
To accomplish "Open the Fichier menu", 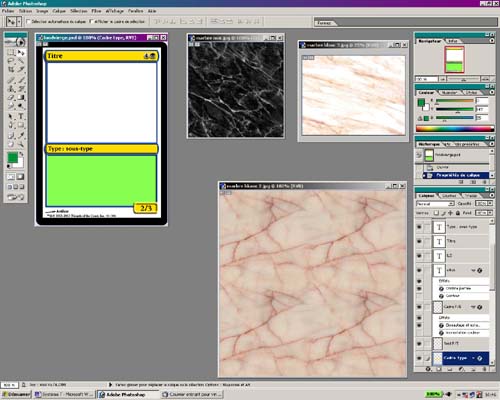I will click(x=8, y=11).
